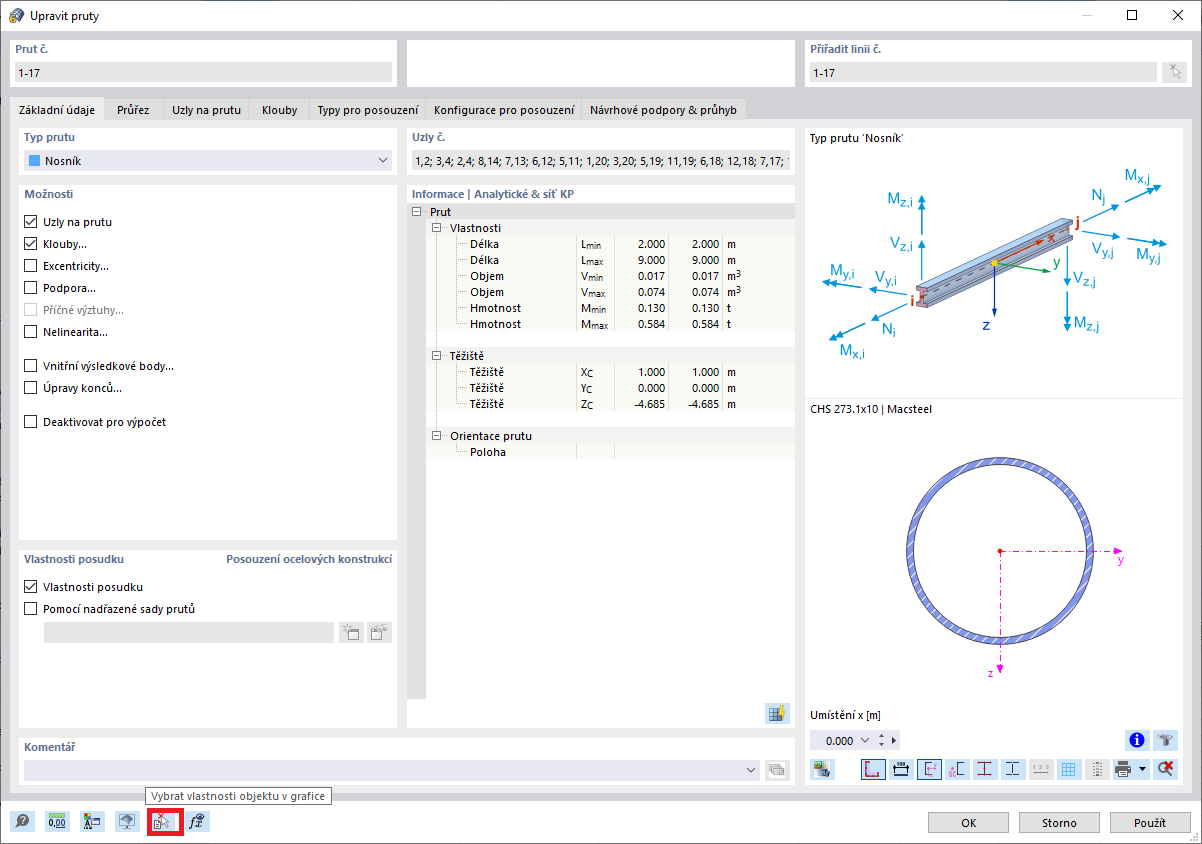This screenshot has height=844, width=1202.
Task: Click the comment library icon beside Komentář field
Action: tap(777, 770)
